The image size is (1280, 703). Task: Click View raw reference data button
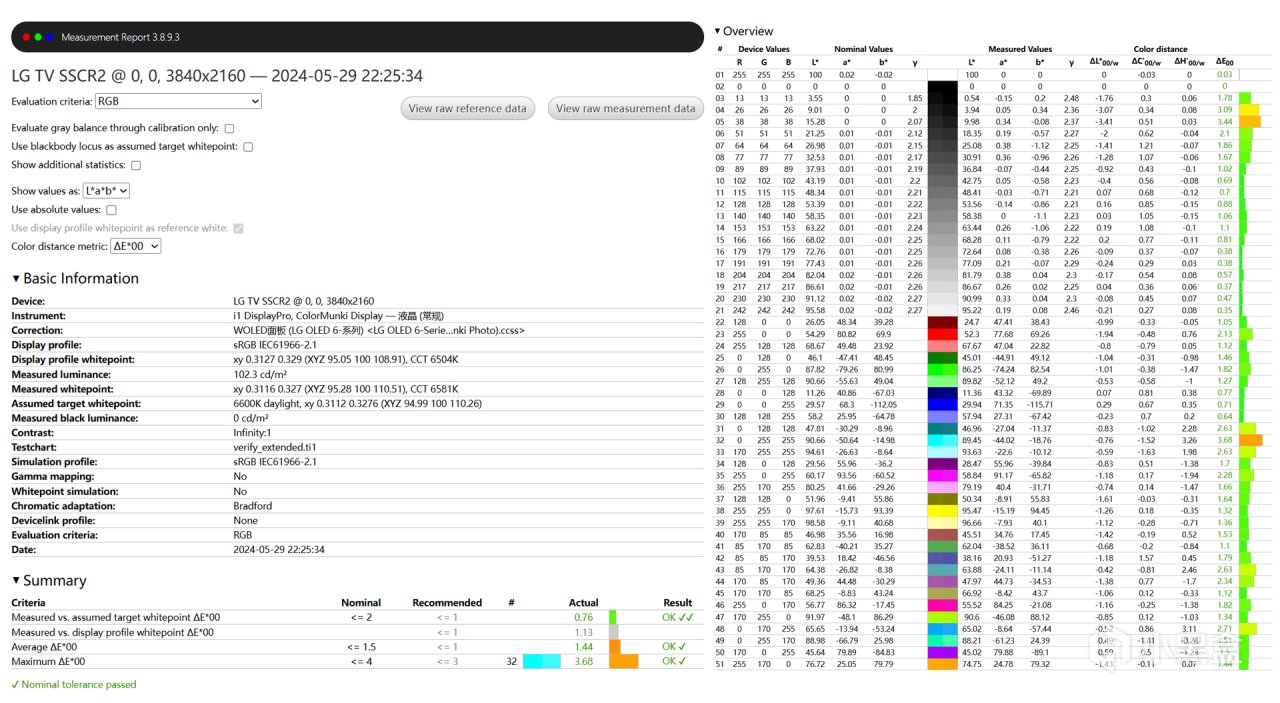click(x=468, y=108)
